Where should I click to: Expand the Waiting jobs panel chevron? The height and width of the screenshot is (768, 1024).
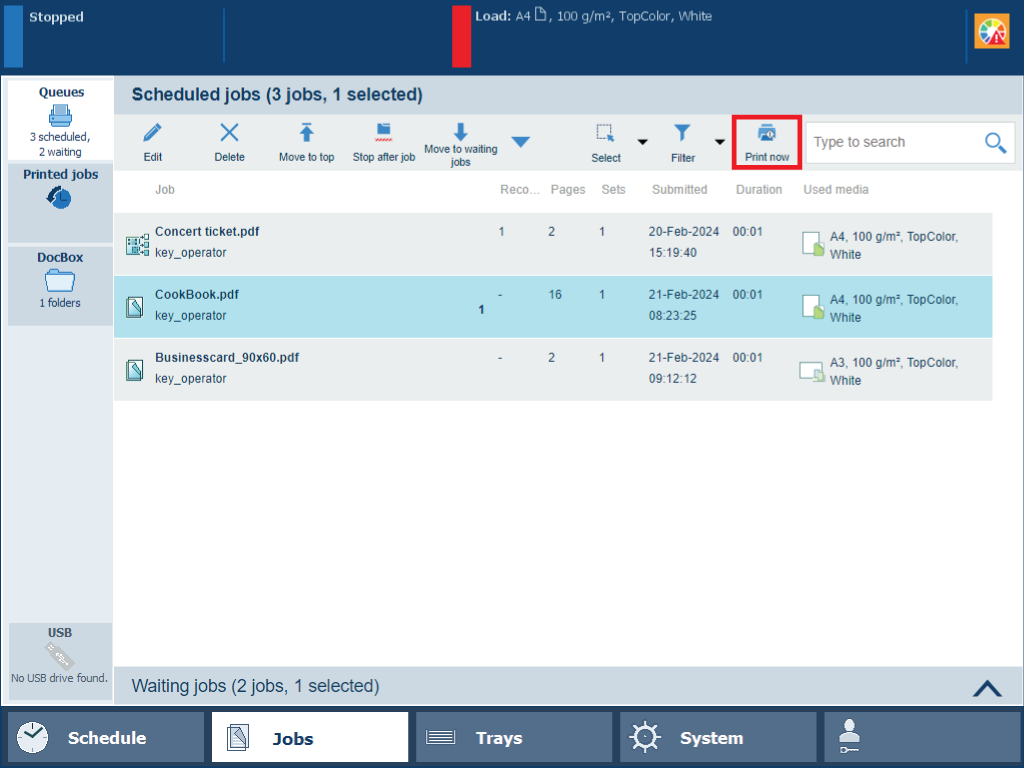pos(986,687)
